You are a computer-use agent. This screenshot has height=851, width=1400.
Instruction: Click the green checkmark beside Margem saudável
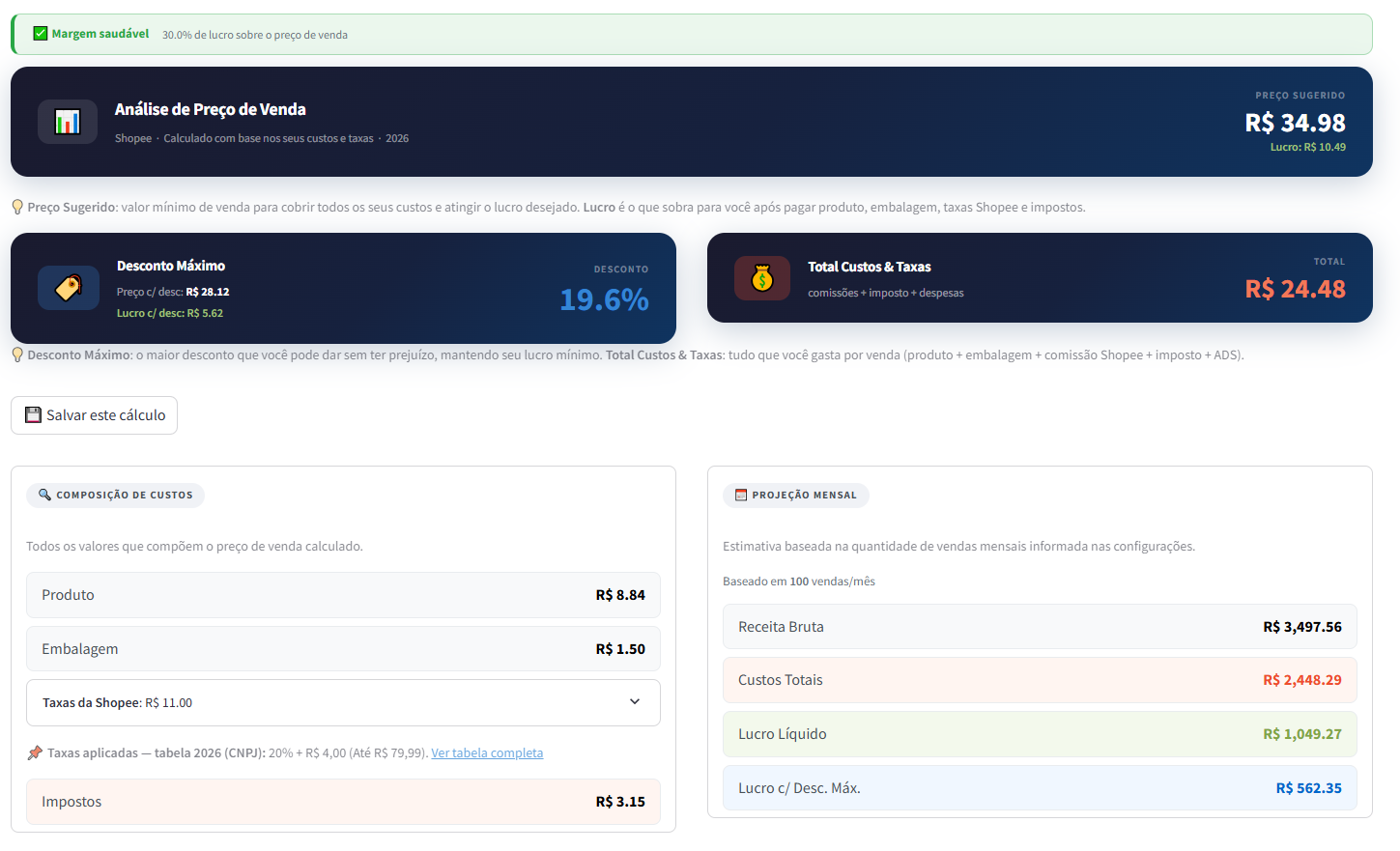(41, 34)
